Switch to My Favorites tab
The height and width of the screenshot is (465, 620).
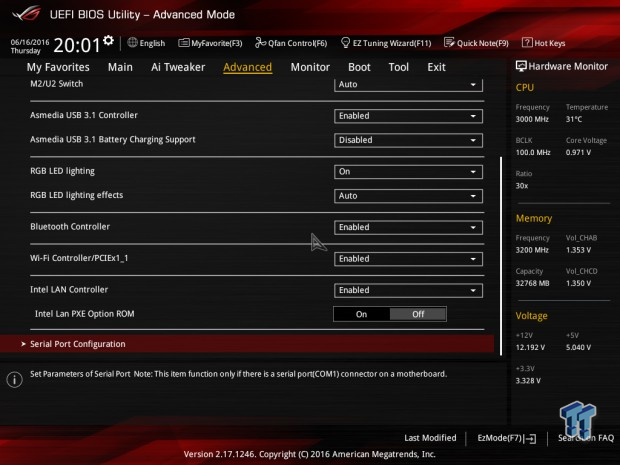point(58,67)
